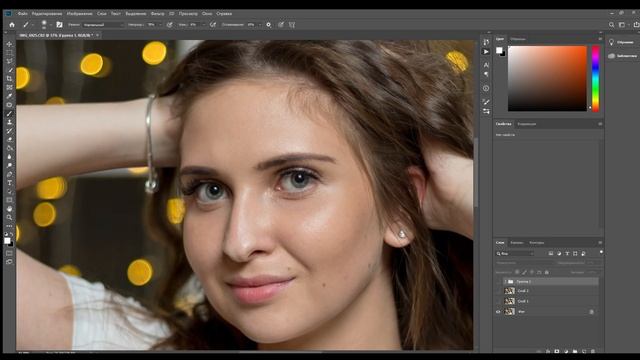The height and width of the screenshot is (360, 640).
Task: Toggle pressure for opacity button
Action: 169,25
